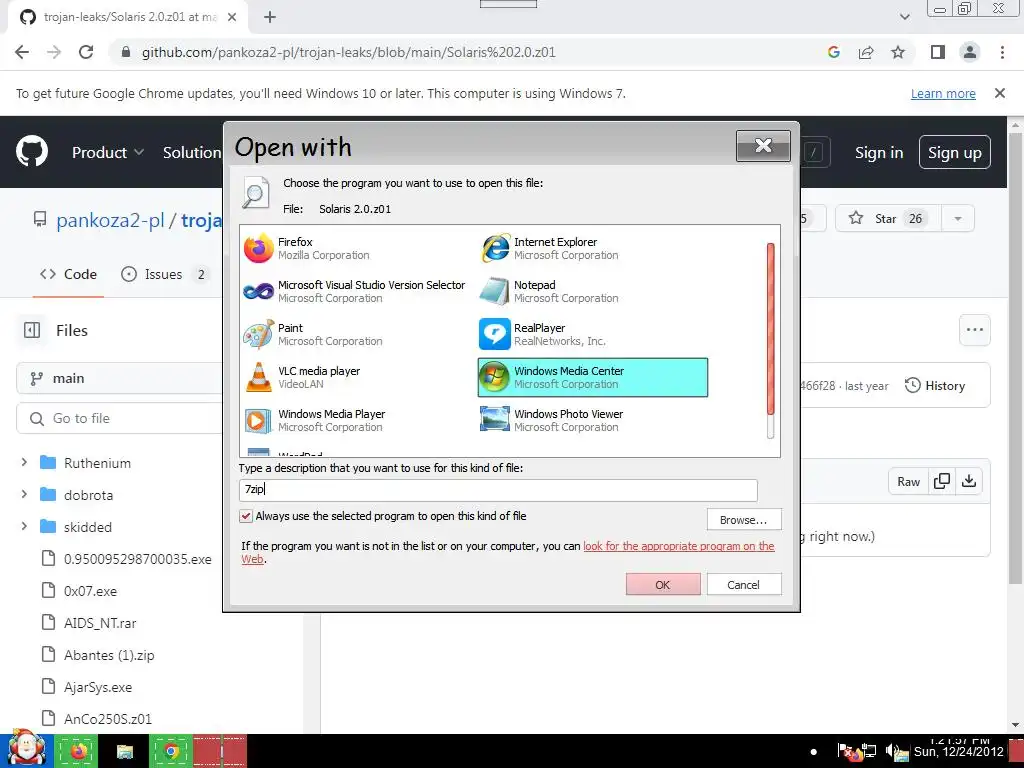This screenshot has width=1024, height=768.
Task: Bookmark this page with the star
Action: [898, 52]
